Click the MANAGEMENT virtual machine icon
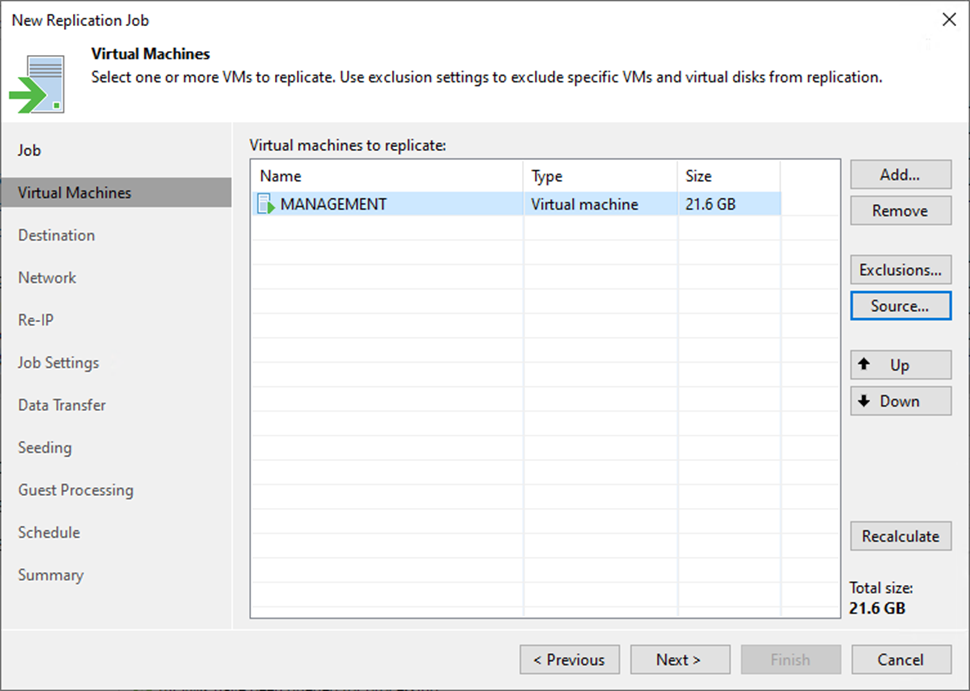The width and height of the screenshot is (970, 691). 266,204
